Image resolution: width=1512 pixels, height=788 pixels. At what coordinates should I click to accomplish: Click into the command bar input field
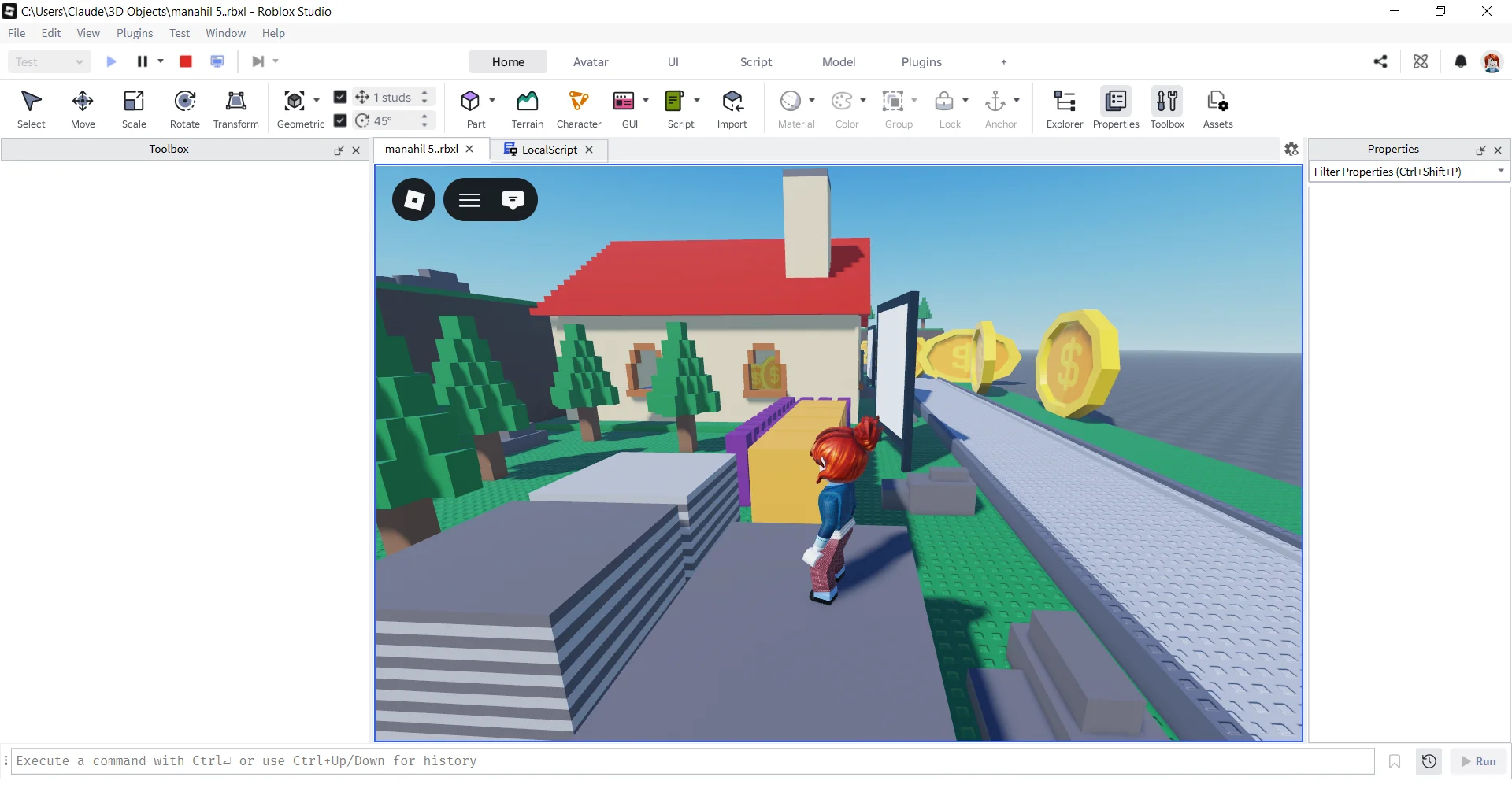tap(693, 761)
